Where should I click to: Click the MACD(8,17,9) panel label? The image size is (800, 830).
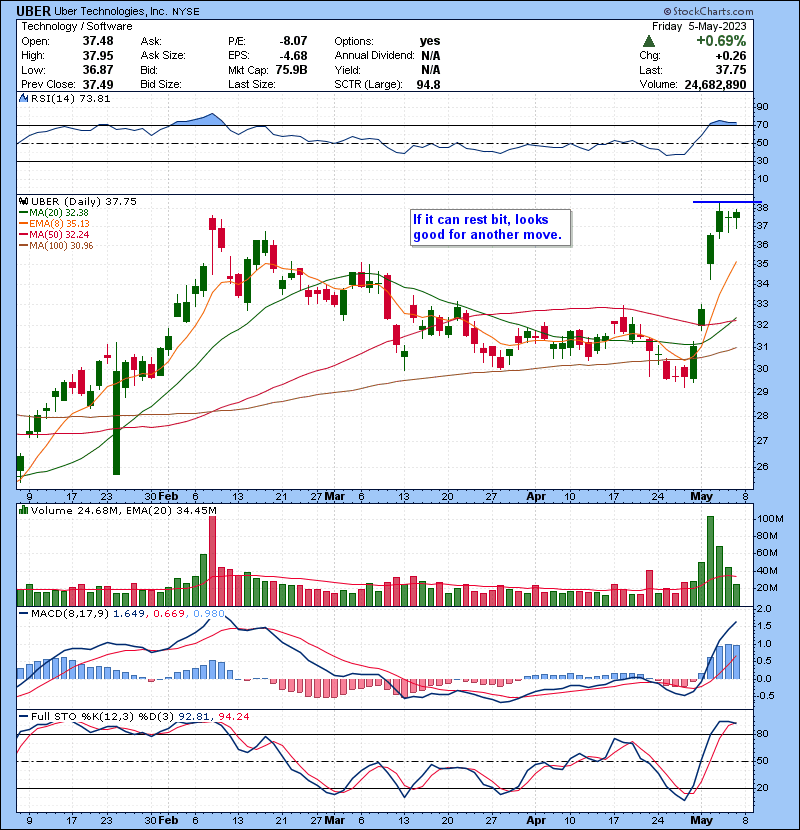(x=70, y=614)
